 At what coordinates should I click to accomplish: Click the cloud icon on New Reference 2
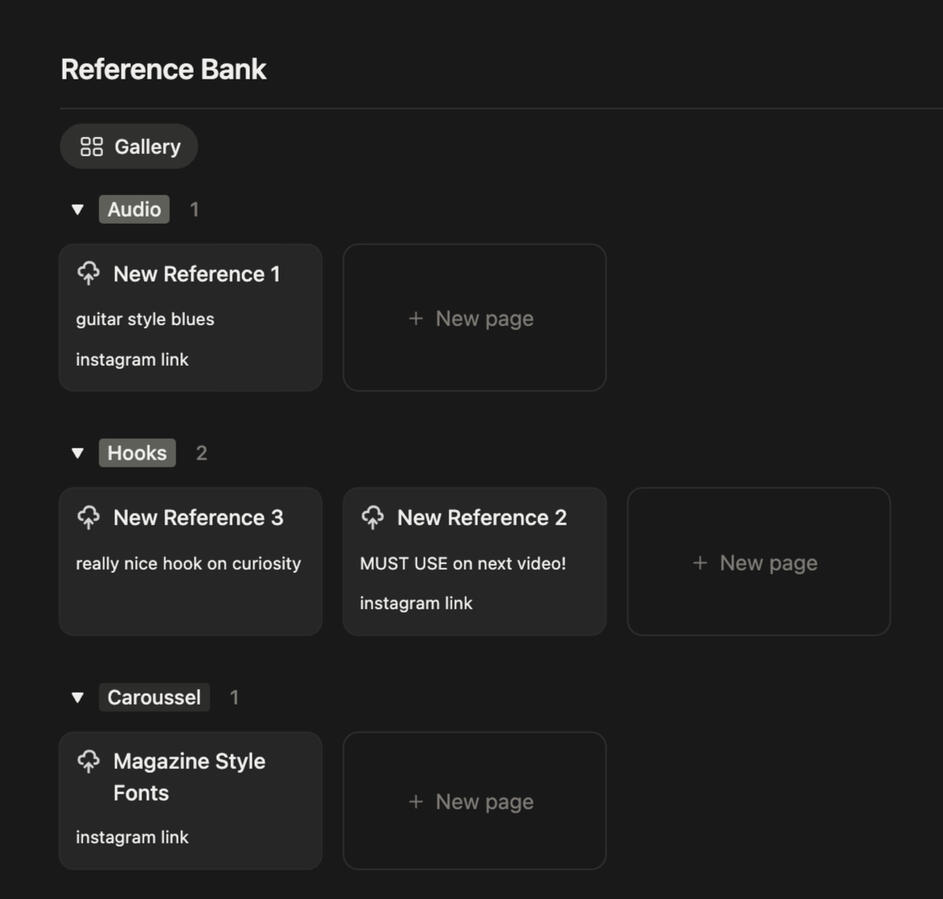[x=373, y=517]
